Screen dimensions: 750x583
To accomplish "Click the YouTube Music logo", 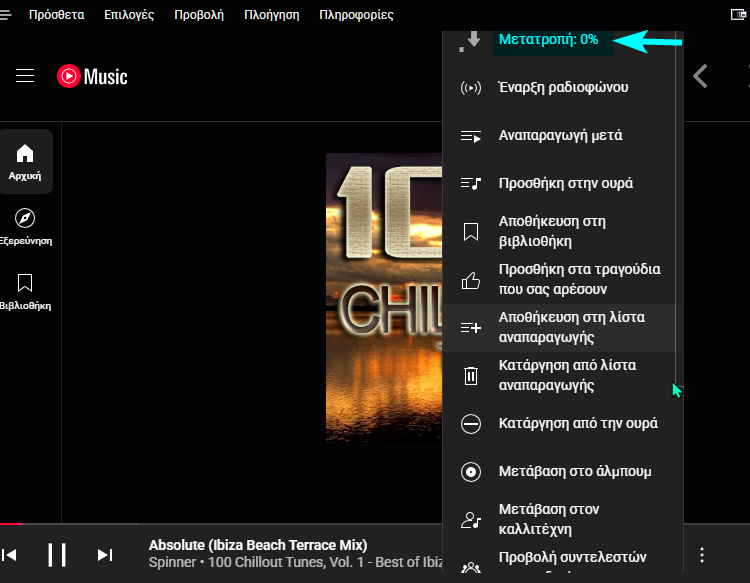I will (92, 77).
